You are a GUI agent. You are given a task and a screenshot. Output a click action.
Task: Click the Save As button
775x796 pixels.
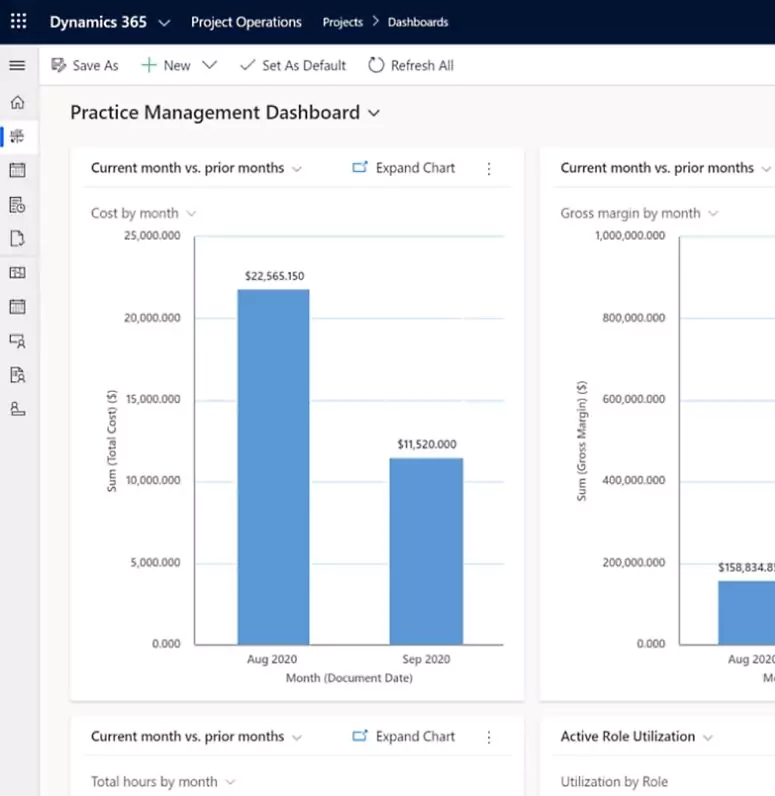(85, 65)
